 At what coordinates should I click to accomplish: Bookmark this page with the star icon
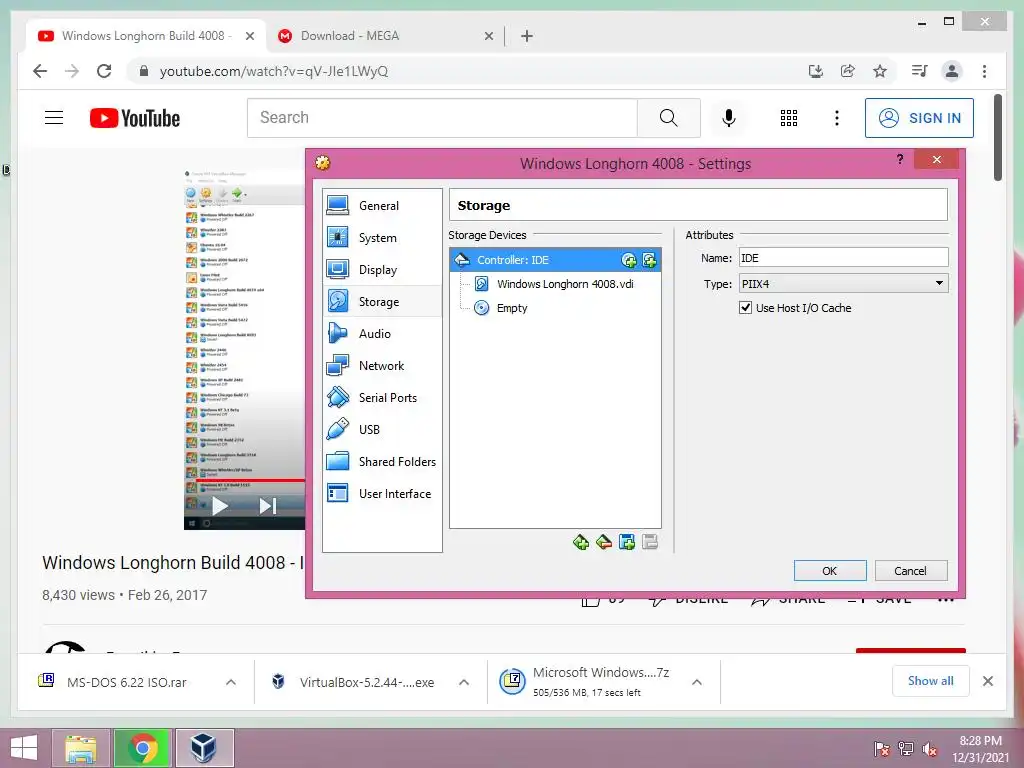(x=880, y=71)
